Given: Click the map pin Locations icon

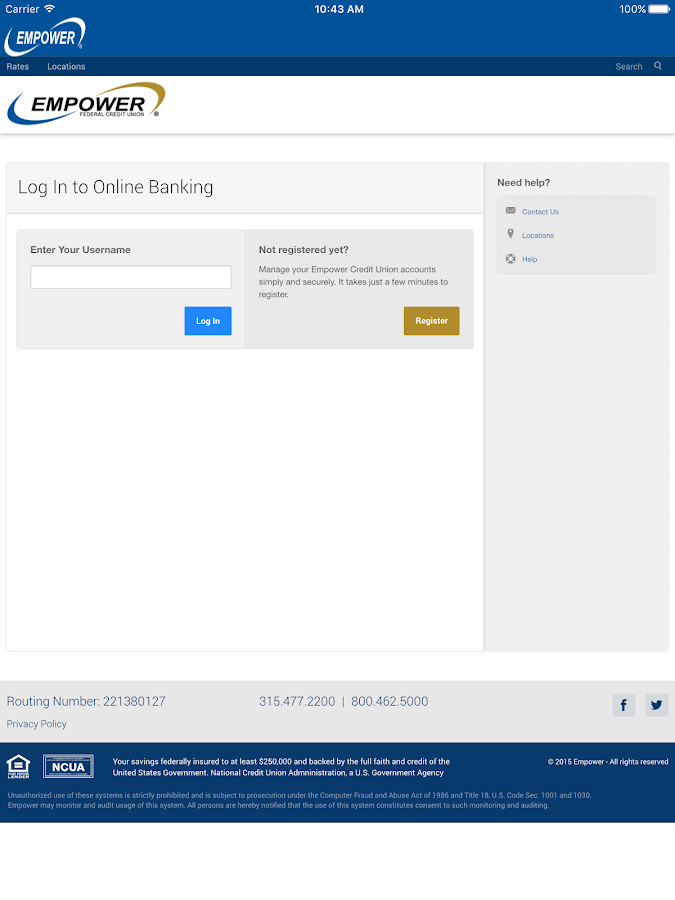Looking at the screenshot, I should coord(510,234).
